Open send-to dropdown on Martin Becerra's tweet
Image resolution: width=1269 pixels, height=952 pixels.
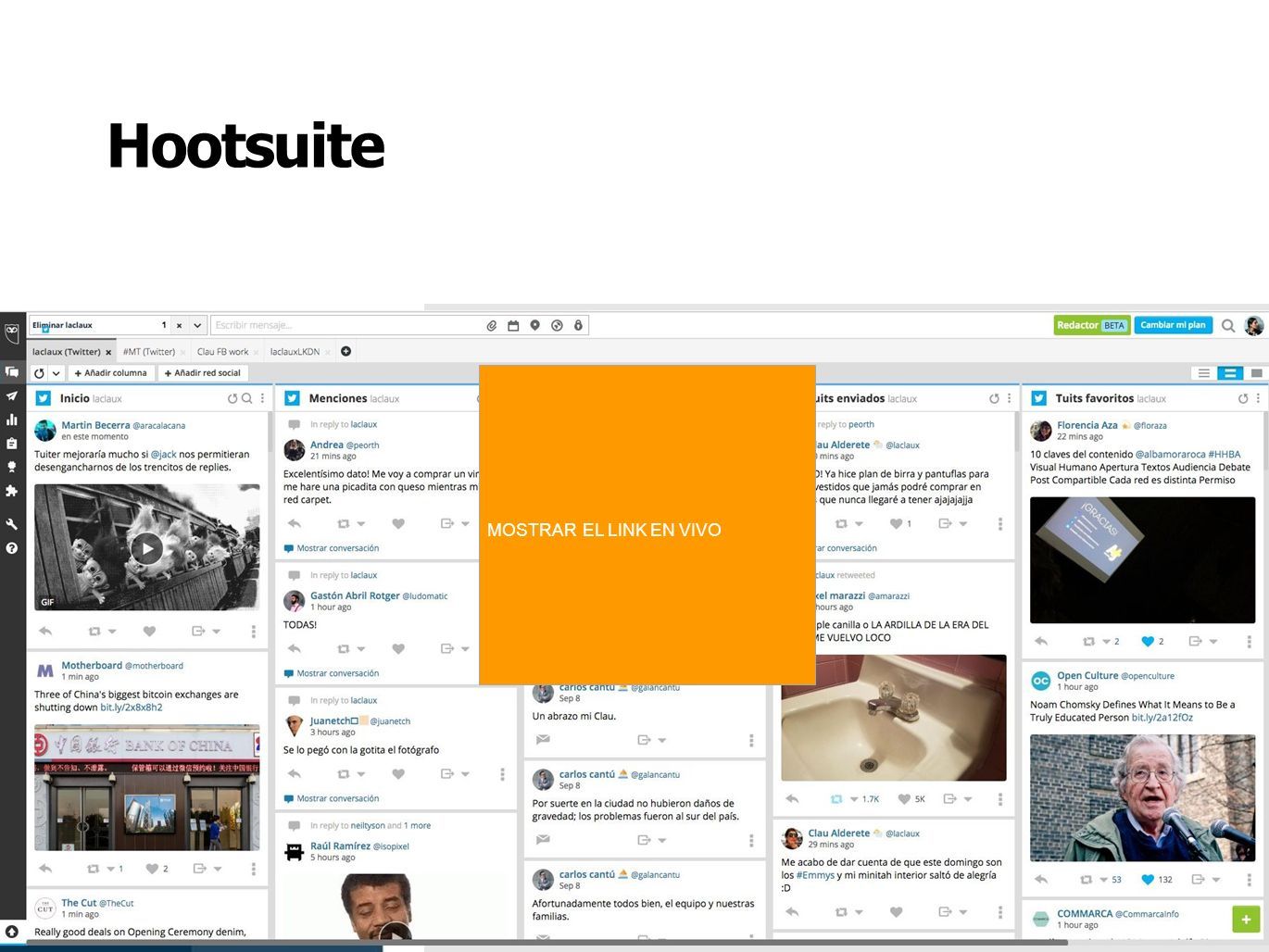[217, 632]
